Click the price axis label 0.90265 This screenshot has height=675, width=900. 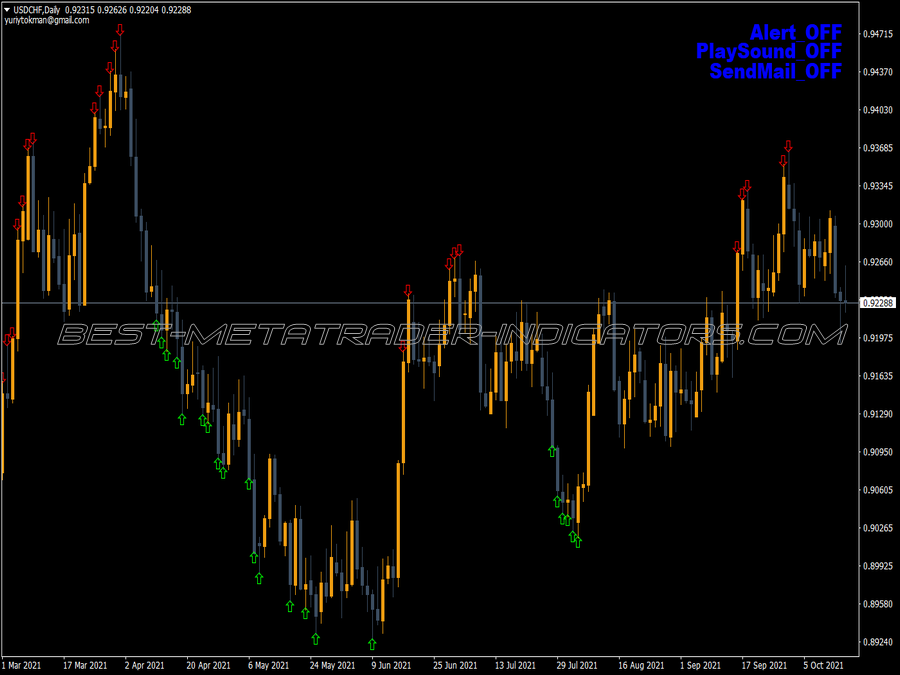tap(878, 527)
